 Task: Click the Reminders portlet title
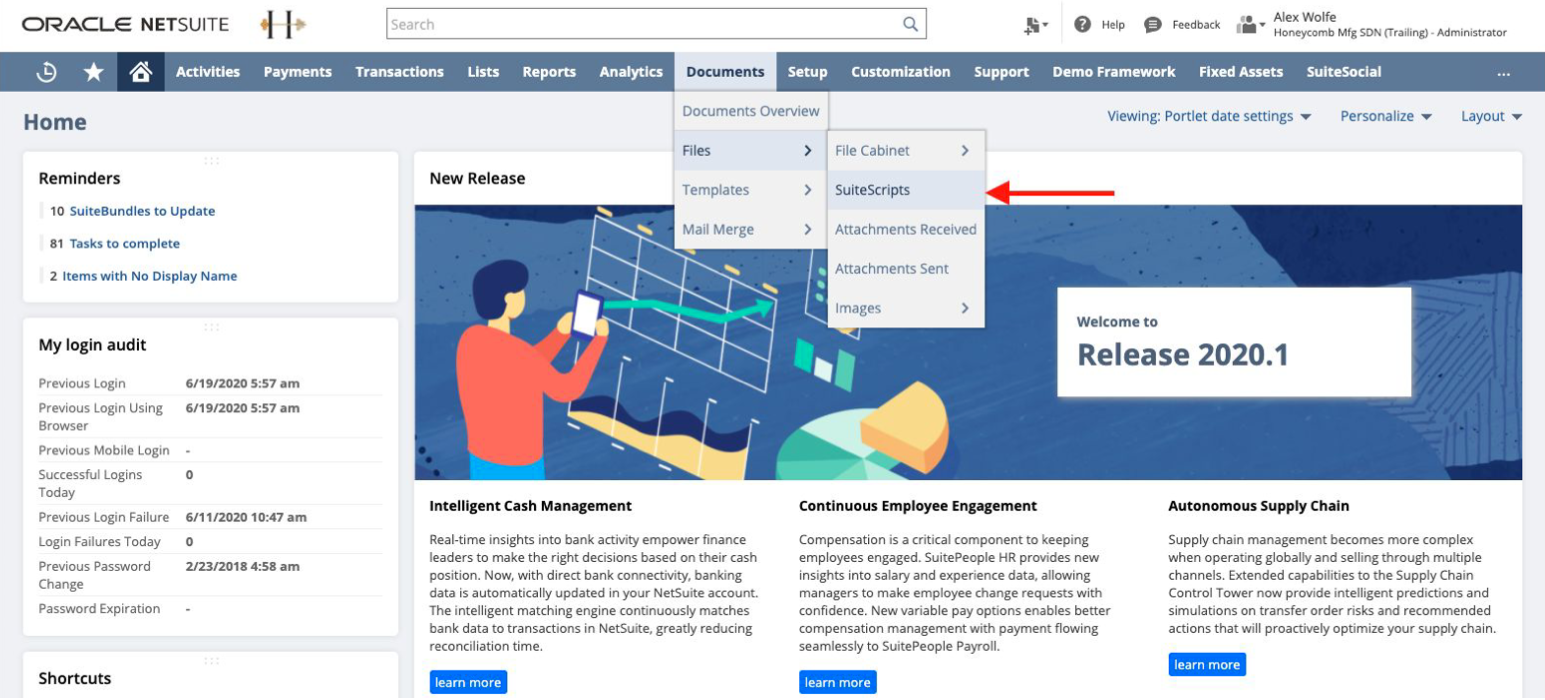[x=79, y=178]
